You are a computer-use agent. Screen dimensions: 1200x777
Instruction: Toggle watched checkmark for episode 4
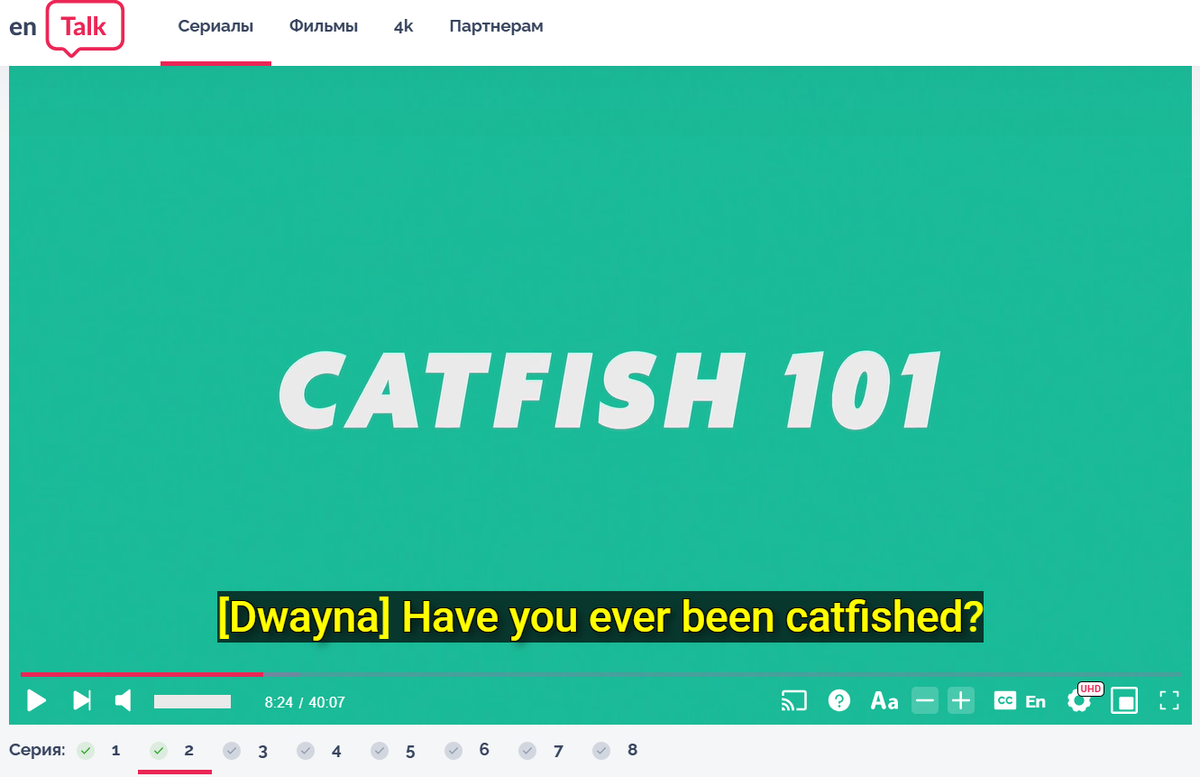click(306, 750)
